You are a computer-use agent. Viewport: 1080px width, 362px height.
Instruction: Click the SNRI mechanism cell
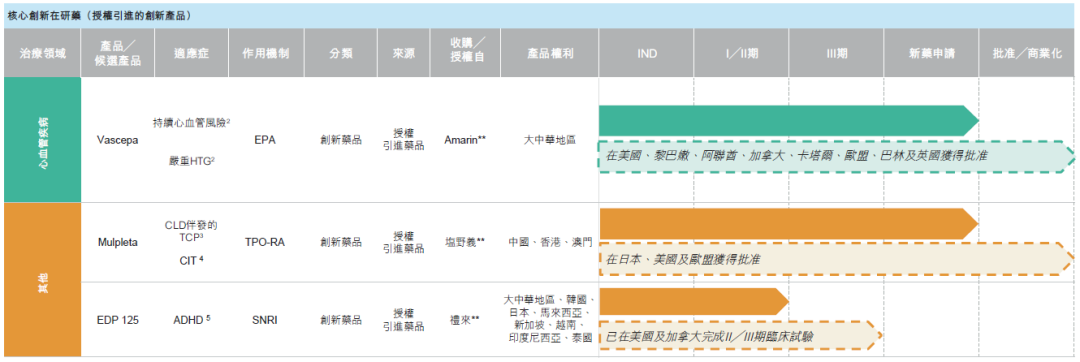[264, 320]
